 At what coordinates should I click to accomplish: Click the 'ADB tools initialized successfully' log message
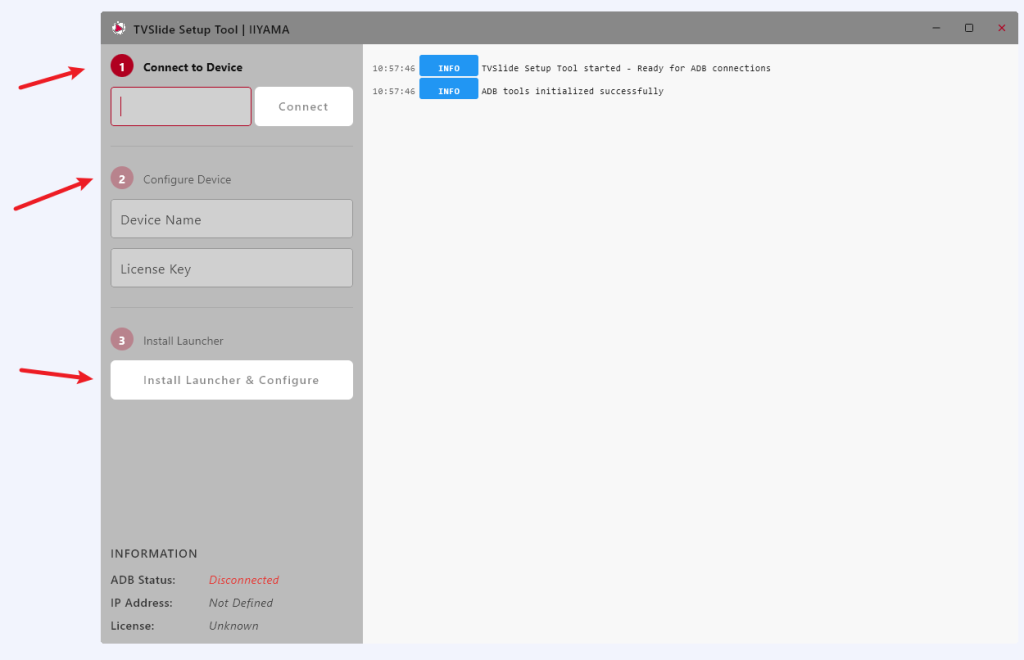572,91
